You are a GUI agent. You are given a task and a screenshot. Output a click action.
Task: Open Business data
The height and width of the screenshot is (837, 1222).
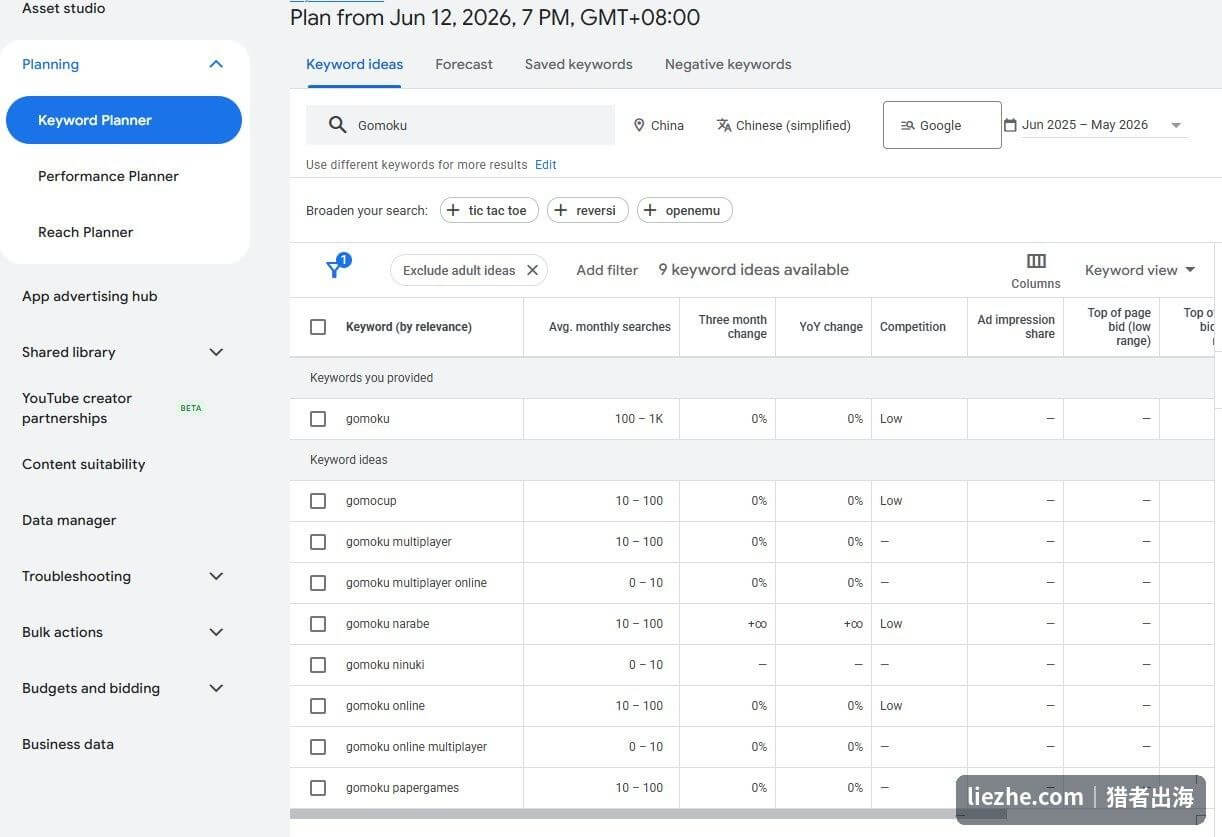68,744
